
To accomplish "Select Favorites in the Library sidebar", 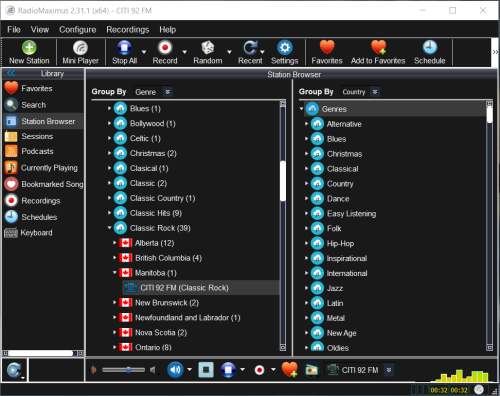I will click(x=43, y=88).
